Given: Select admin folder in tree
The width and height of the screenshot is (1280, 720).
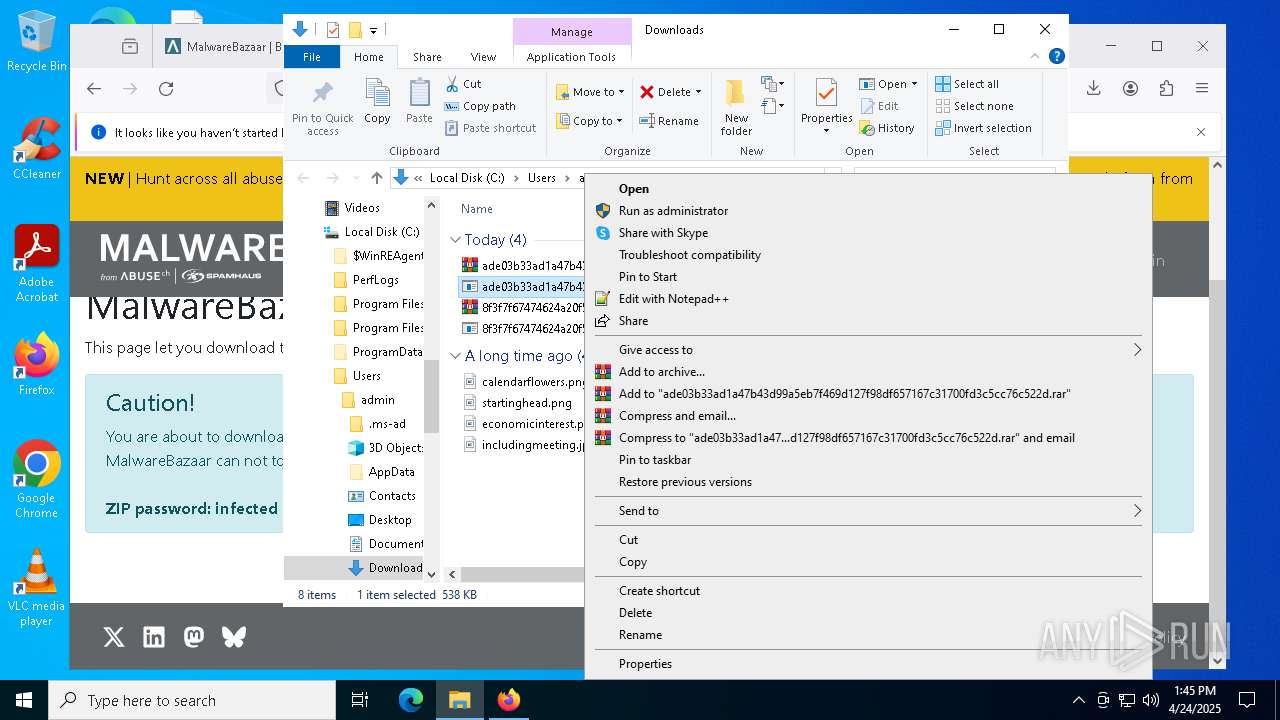Looking at the screenshot, I should click(377, 400).
